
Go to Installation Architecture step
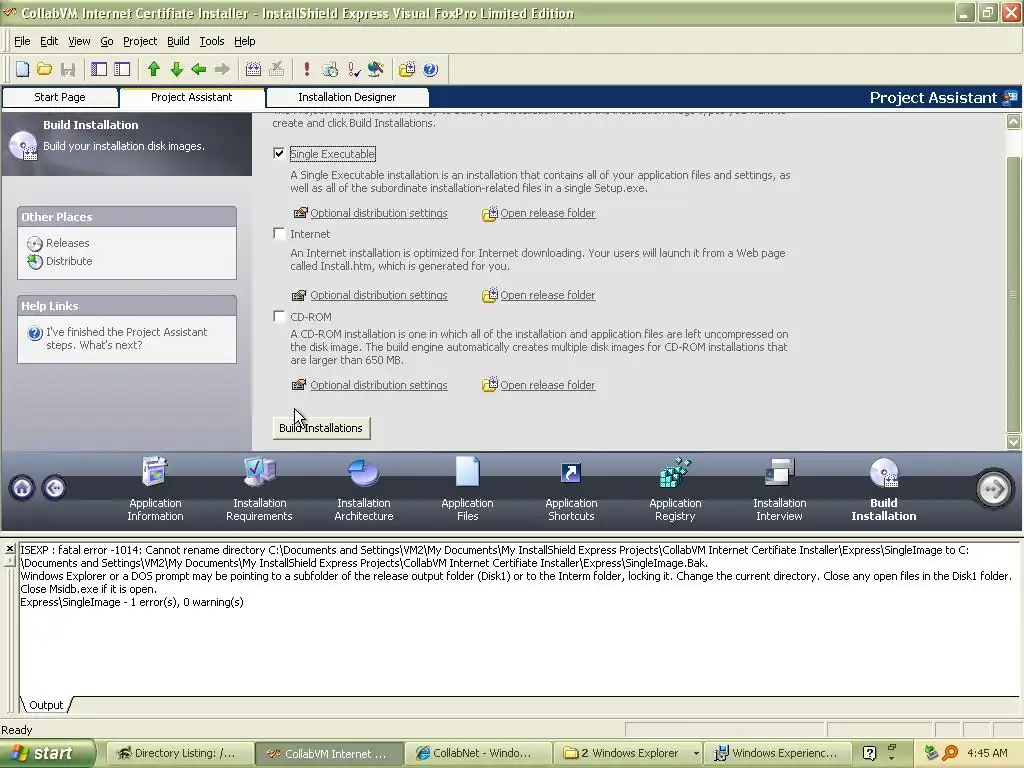tap(364, 489)
